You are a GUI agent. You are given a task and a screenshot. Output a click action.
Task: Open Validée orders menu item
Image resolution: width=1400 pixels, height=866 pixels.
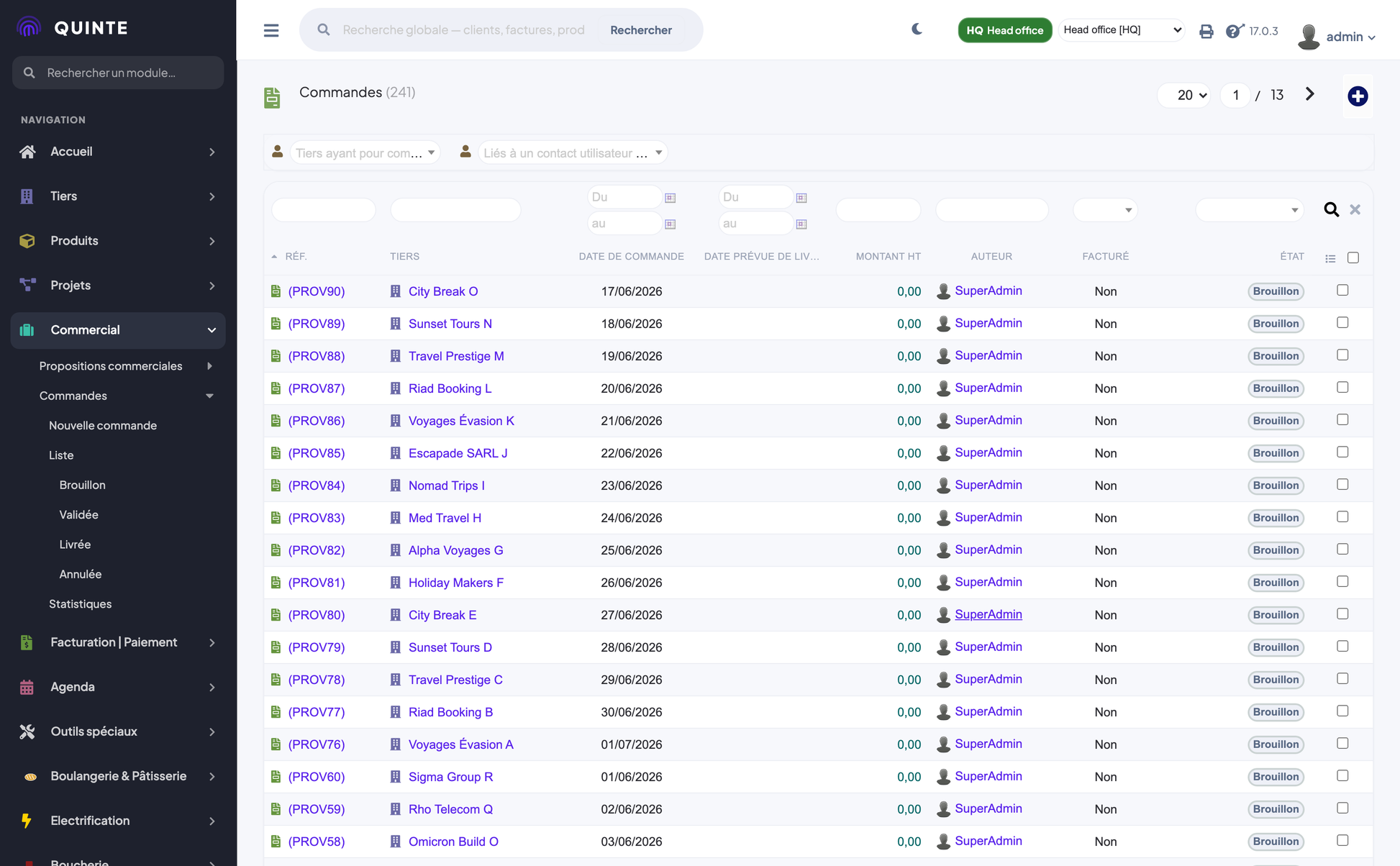[x=79, y=515]
